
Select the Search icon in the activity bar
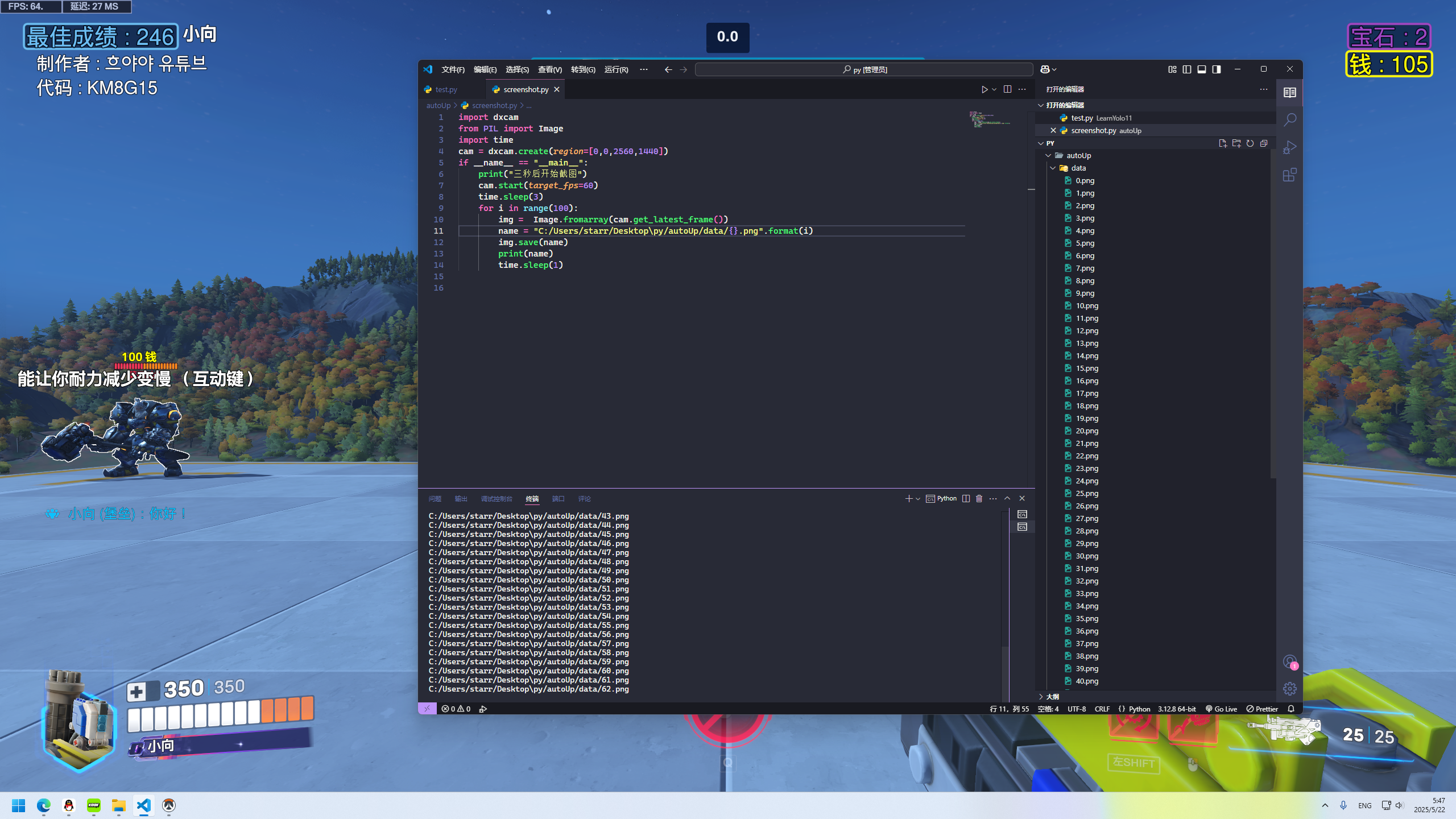1289,120
